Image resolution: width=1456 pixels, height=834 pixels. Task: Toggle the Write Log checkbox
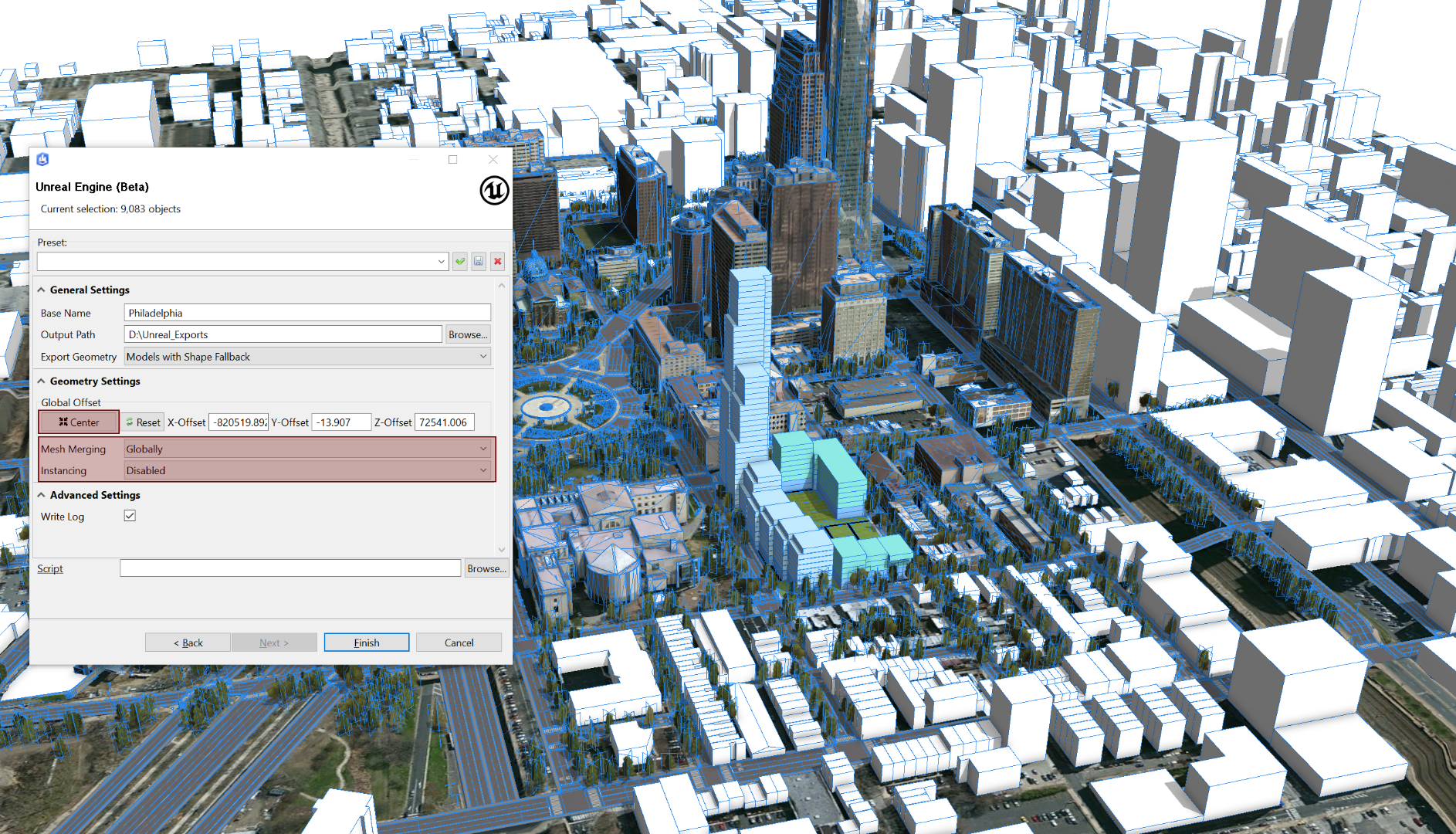(130, 516)
